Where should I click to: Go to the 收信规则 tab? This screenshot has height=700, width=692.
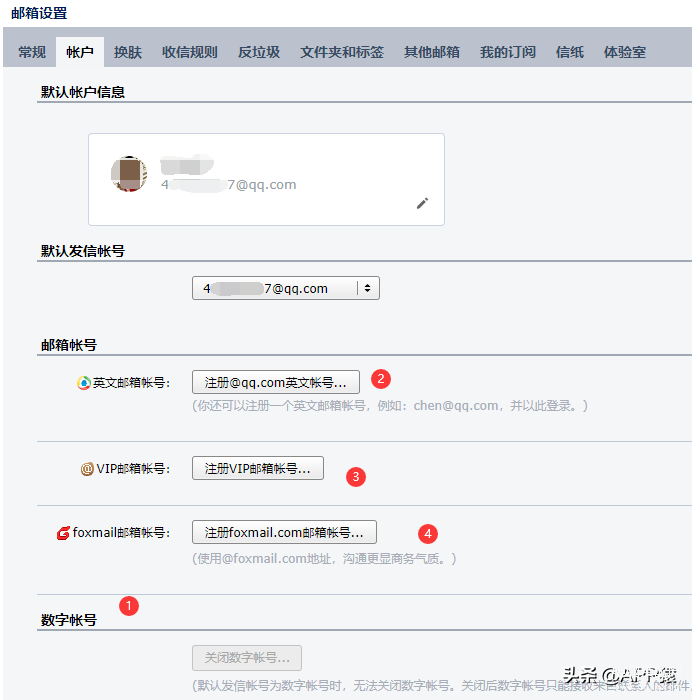click(190, 52)
